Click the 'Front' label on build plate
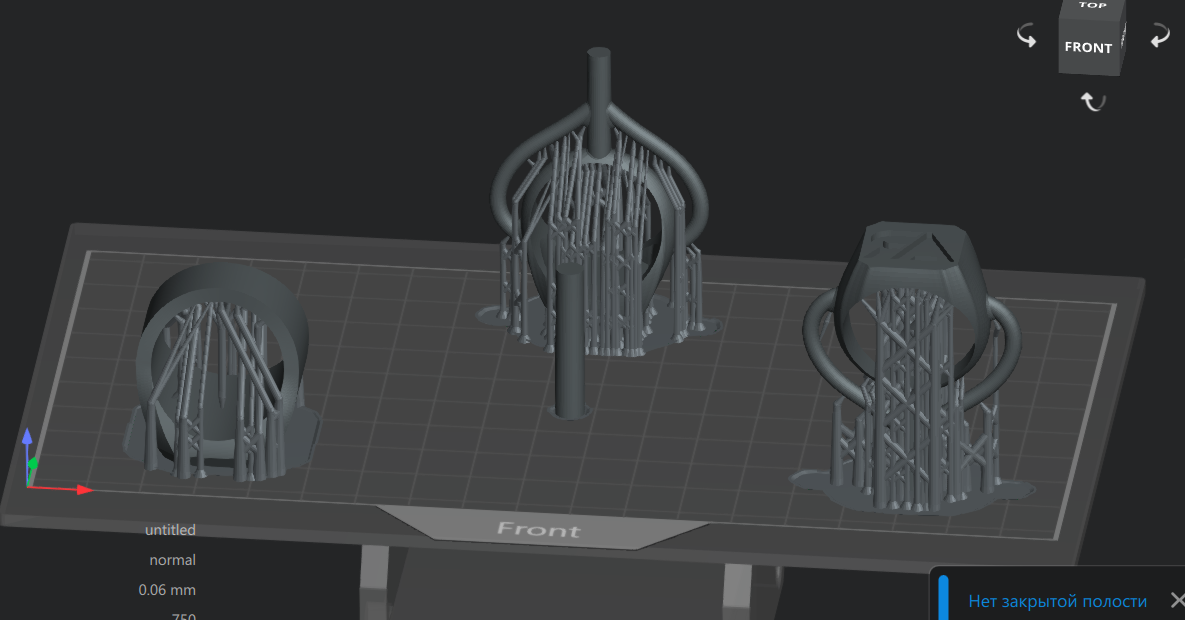Viewport: 1185px width, 620px height. 539,529
